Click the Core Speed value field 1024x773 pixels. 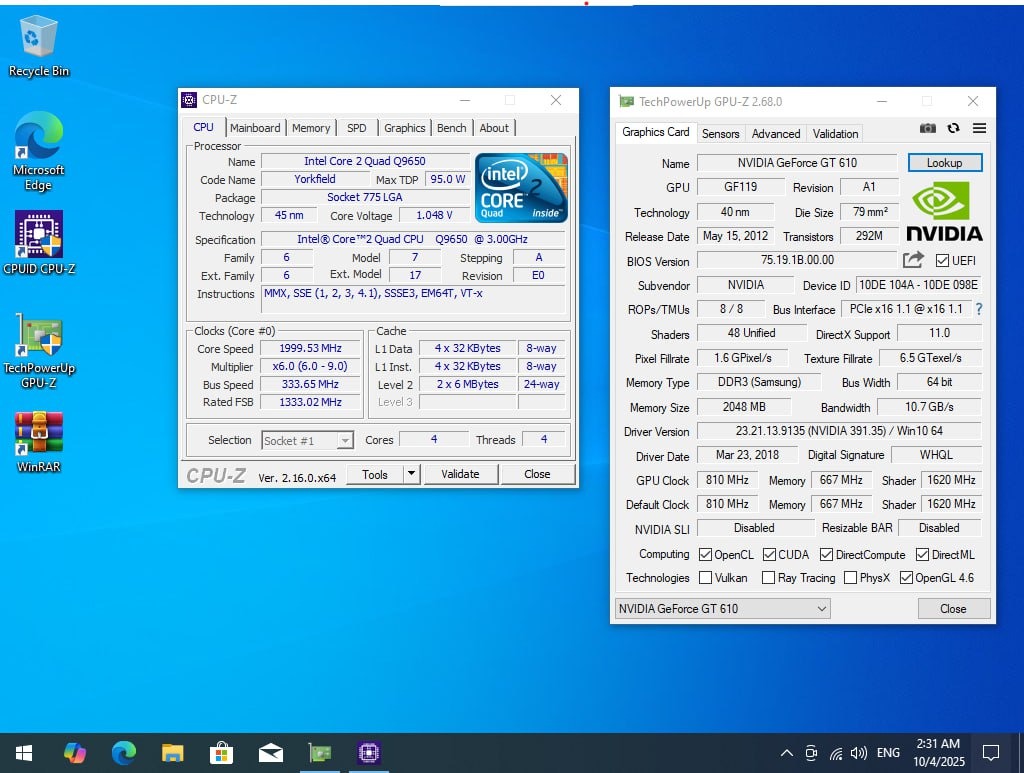point(310,348)
